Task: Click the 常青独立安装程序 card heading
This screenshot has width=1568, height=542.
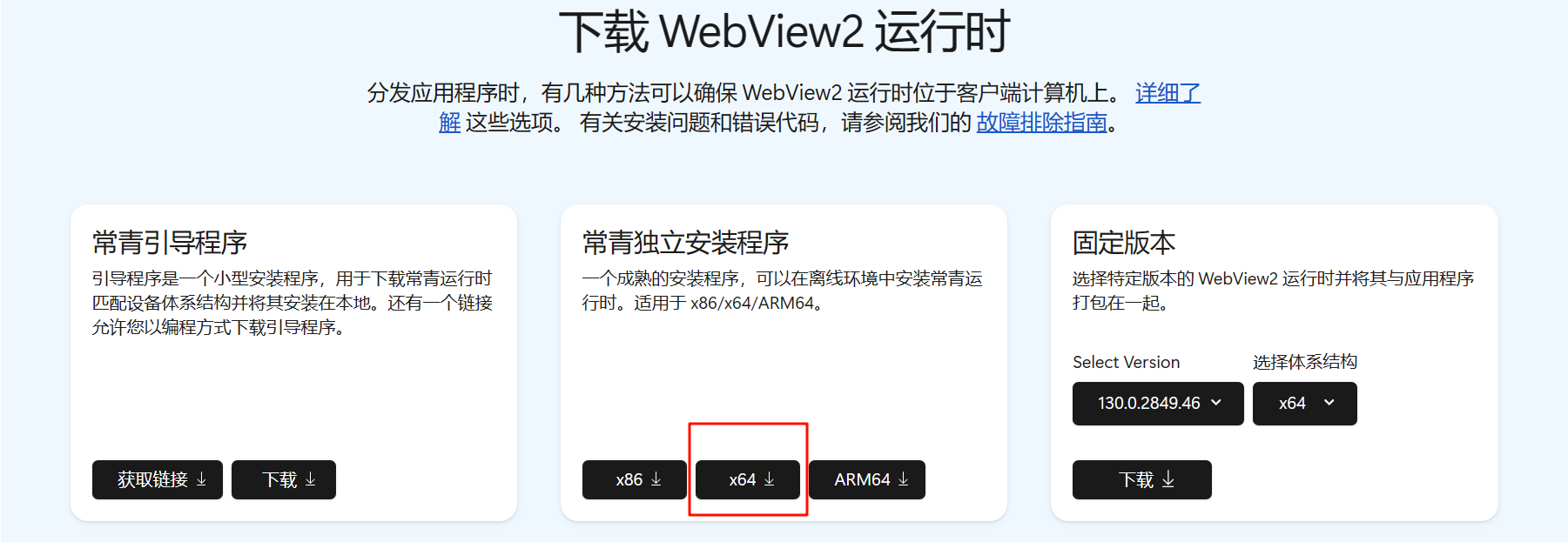Action: coord(685,243)
